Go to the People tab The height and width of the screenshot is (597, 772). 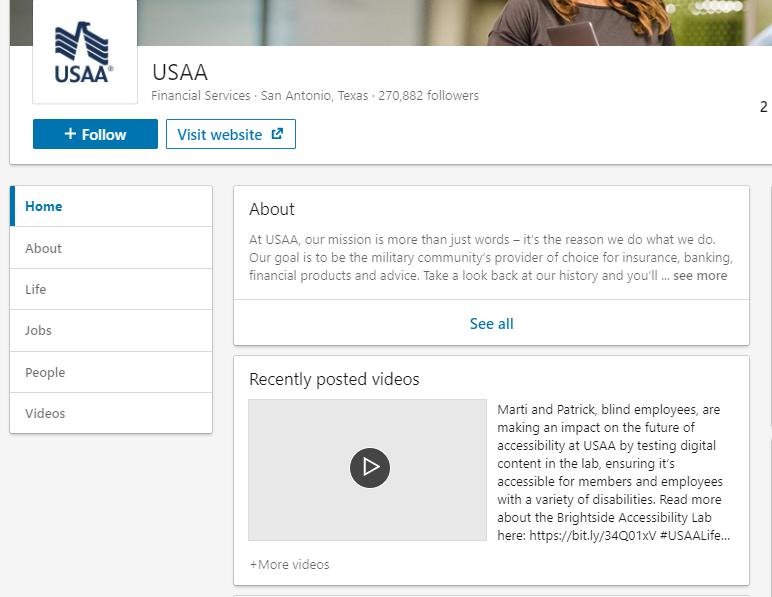[x=111, y=373]
